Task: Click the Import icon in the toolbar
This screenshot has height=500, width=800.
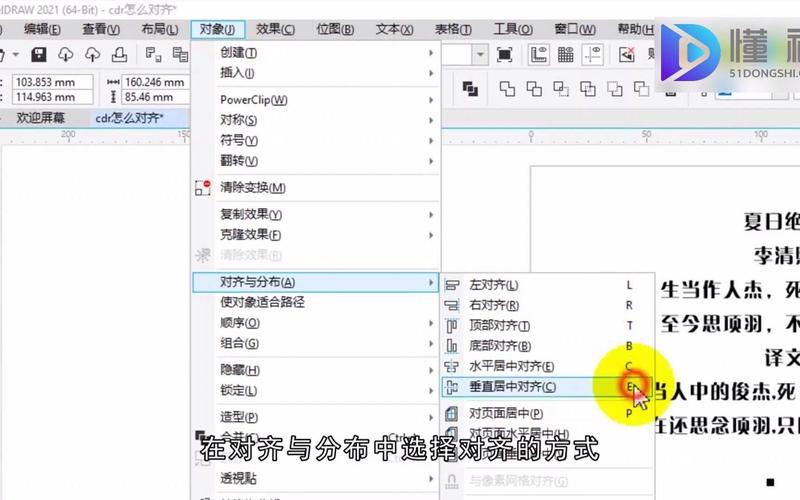Action: coord(153,54)
